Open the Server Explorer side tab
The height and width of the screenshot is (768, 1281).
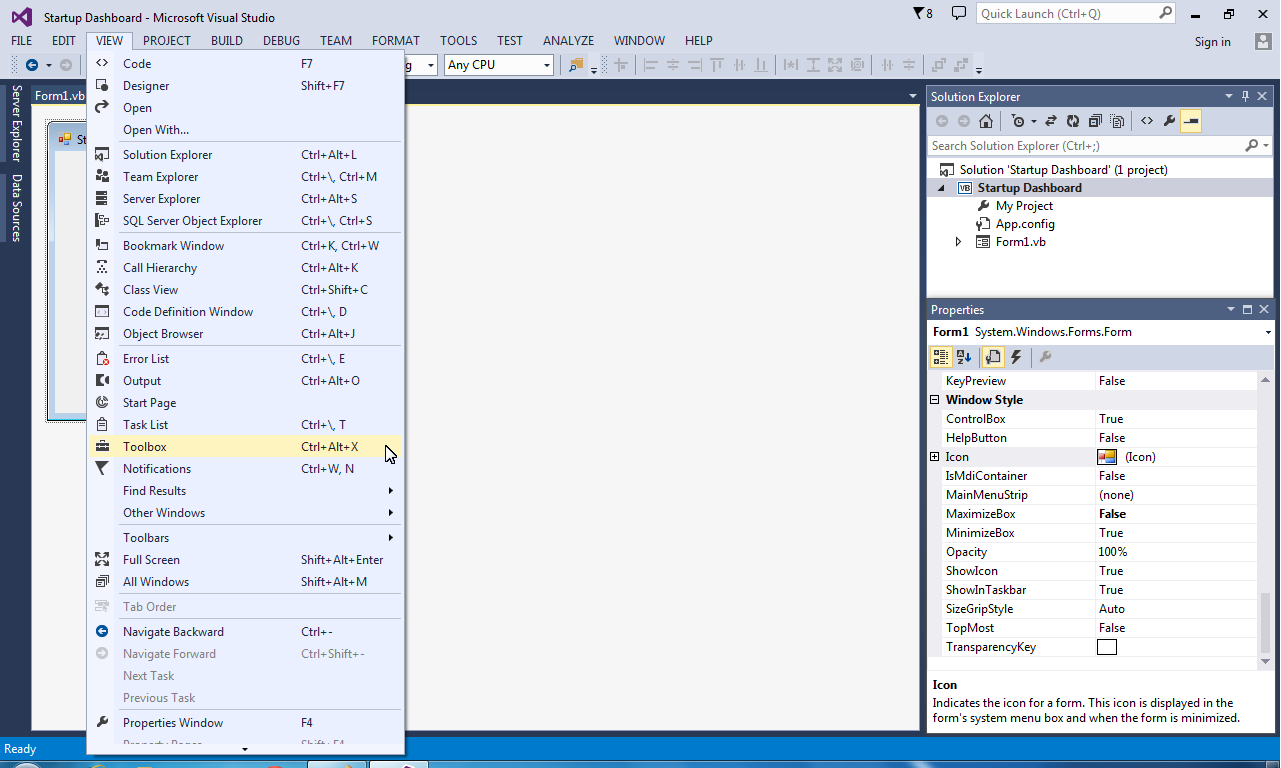pyautogui.click(x=16, y=123)
